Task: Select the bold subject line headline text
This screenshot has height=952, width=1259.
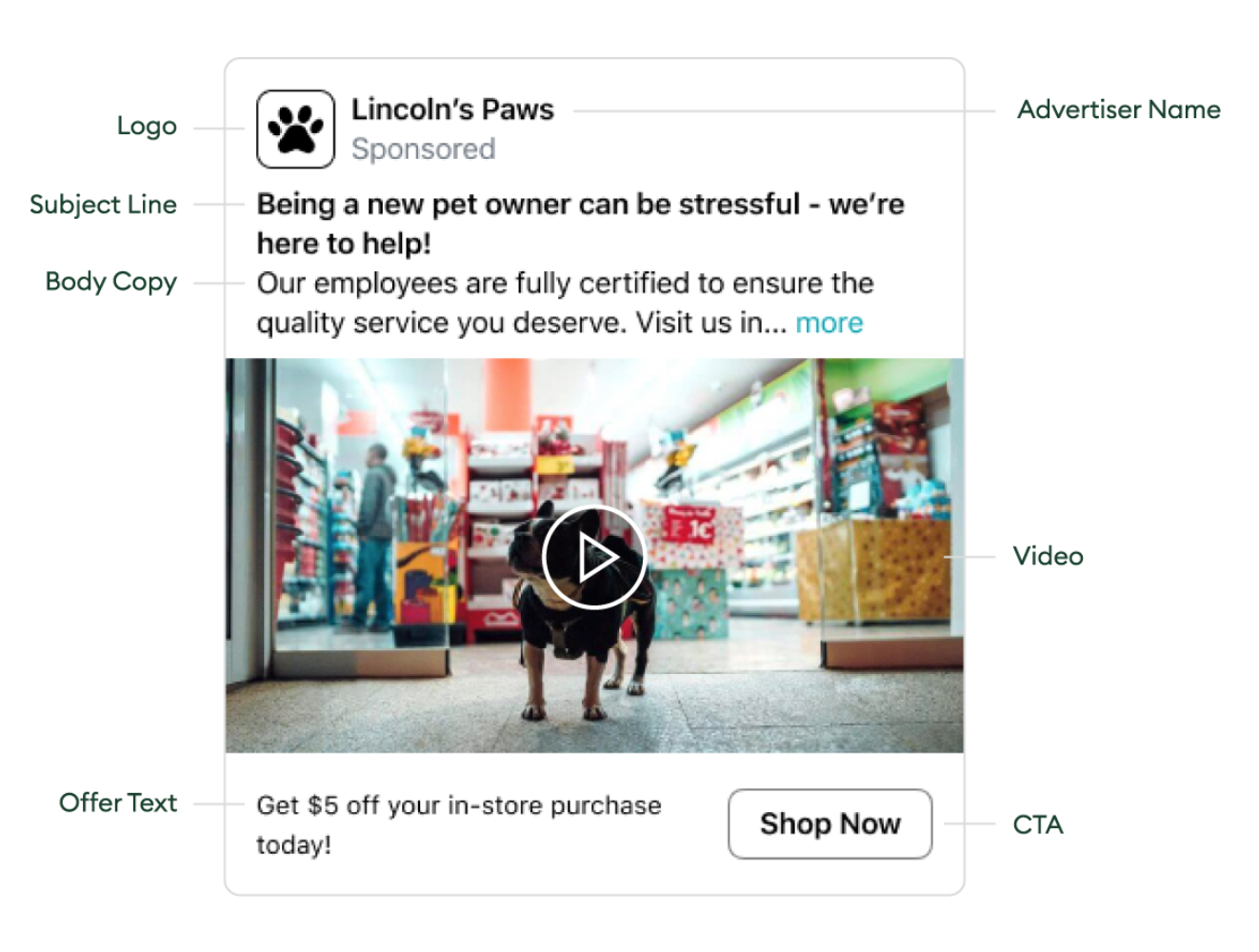Action: click(x=580, y=224)
